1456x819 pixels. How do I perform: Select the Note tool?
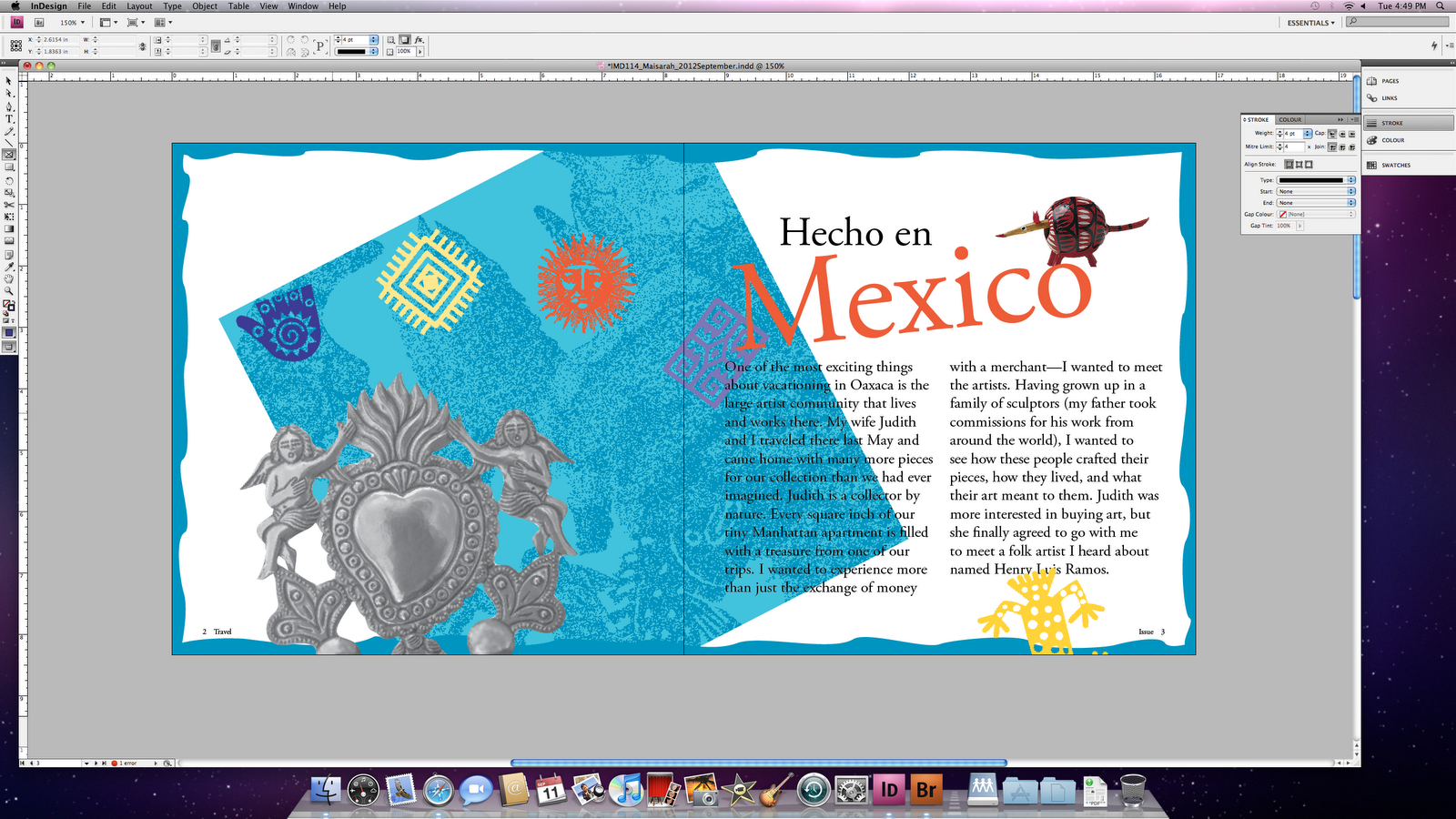(9, 255)
